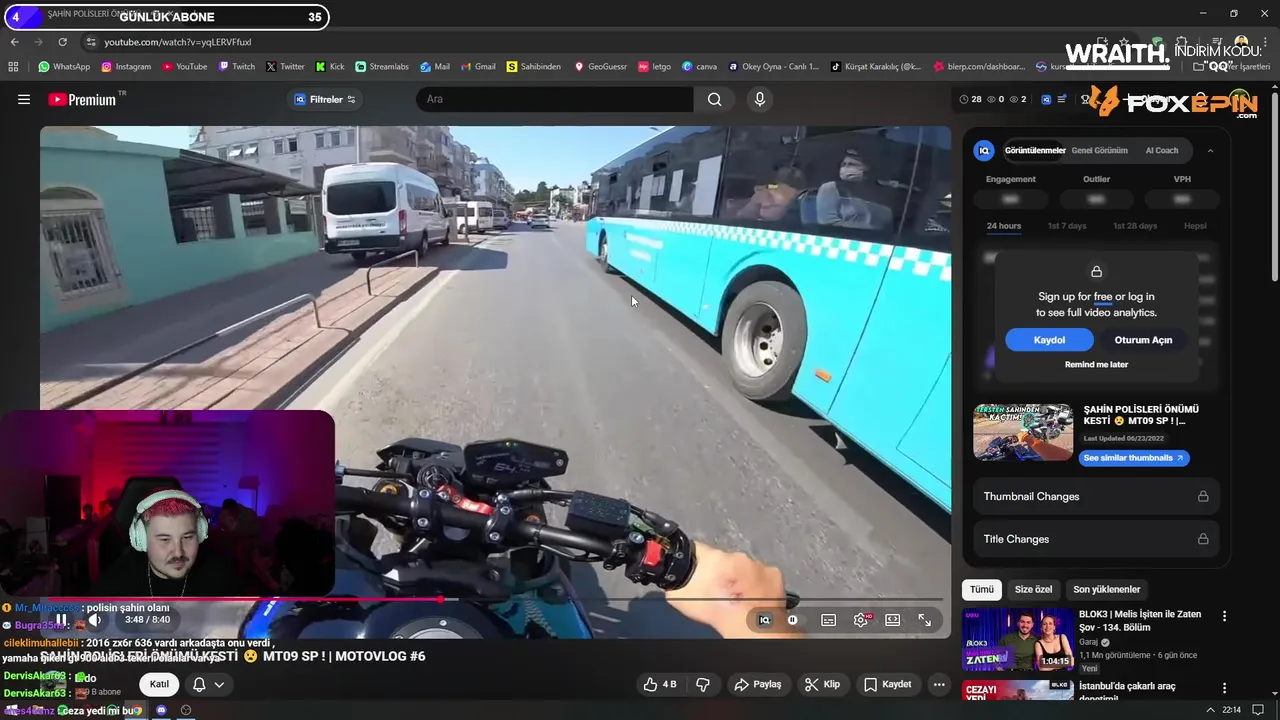
Task: Select the Görüntülenmeler tab
Action: coord(1034,150)
